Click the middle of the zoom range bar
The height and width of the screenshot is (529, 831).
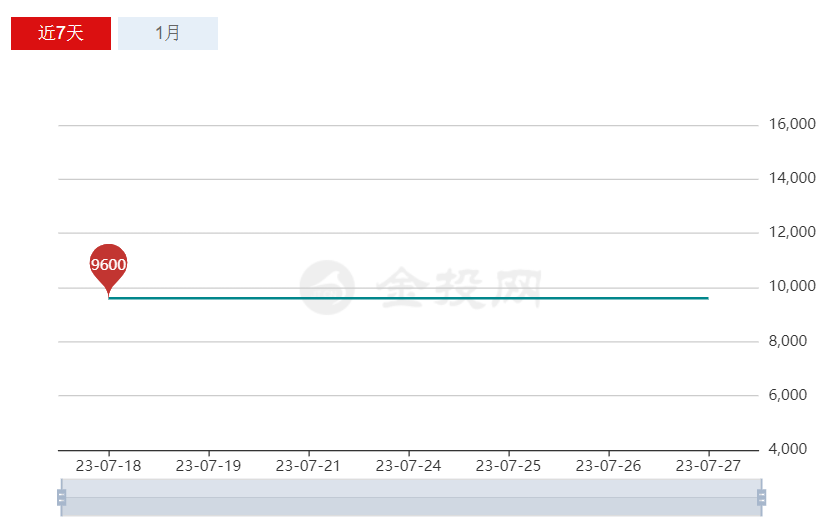pyautogui.click(x=411, y=497)
